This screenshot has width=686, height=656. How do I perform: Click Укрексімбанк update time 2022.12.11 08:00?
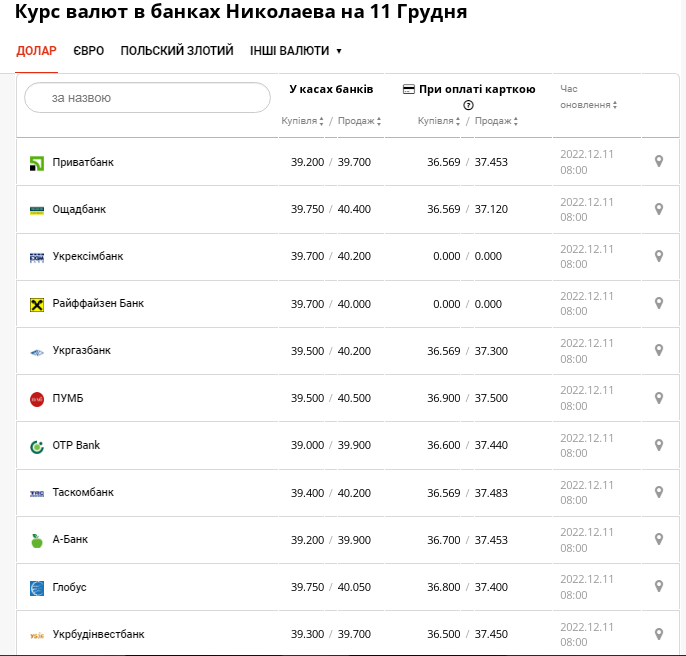click(587, 257)
